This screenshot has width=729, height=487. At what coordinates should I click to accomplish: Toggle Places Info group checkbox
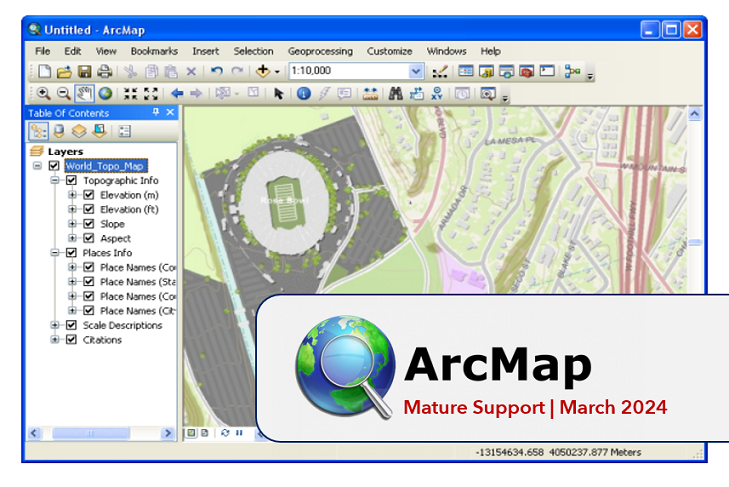[71, 253]
